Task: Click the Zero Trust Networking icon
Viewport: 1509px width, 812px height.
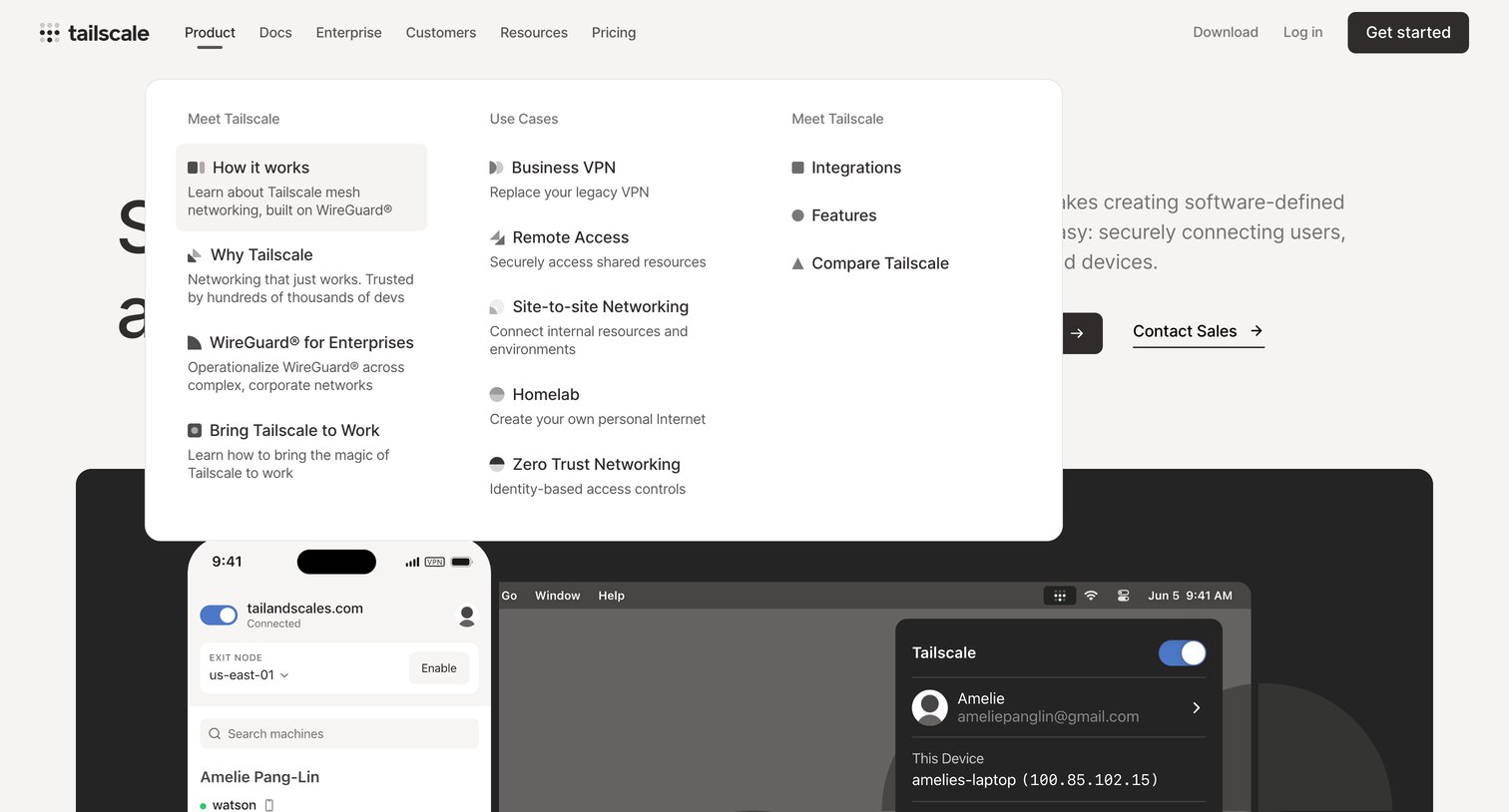Action: (x=497, y=465)
